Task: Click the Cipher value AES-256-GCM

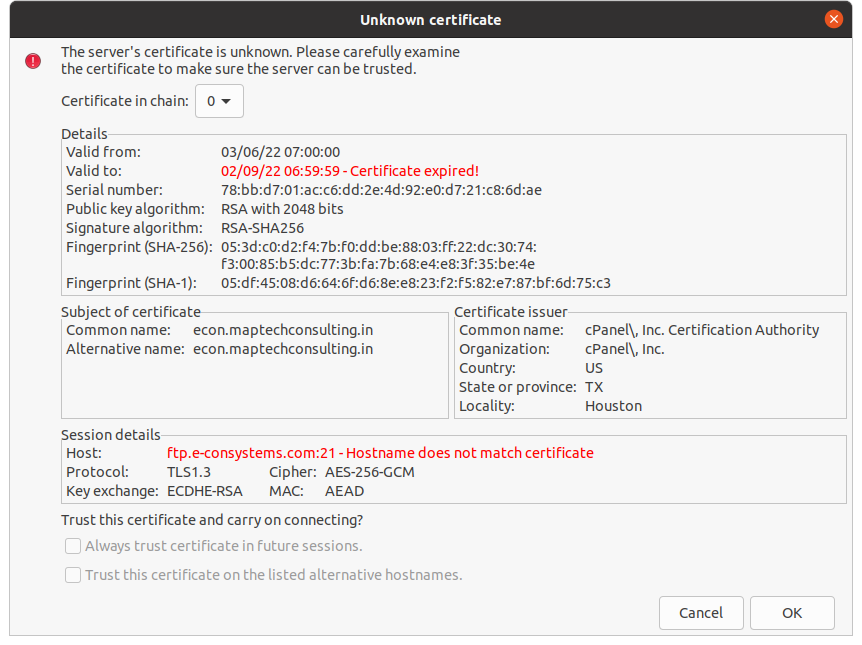Action: 369,472
